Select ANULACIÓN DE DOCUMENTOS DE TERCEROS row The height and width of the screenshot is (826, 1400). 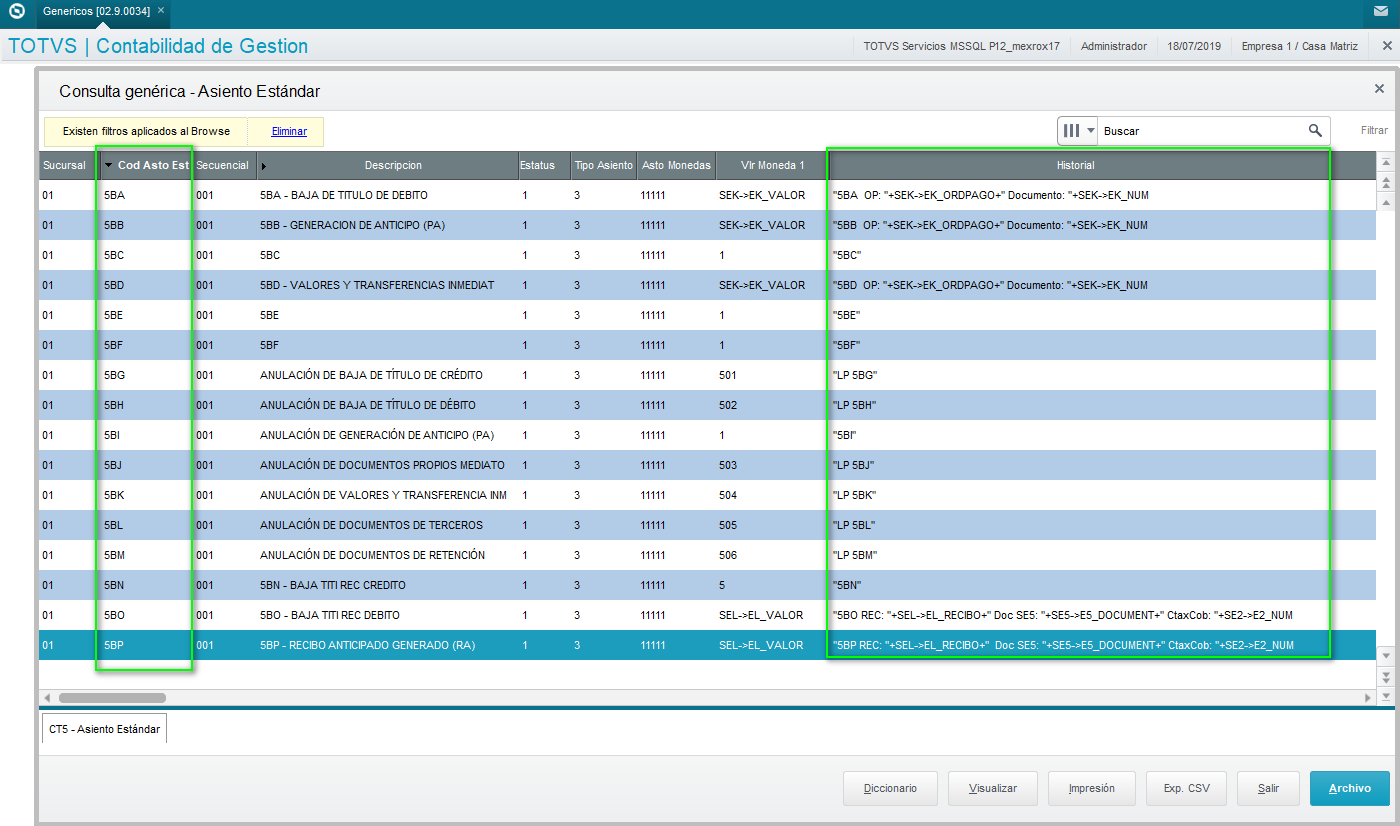click(707, 525)
